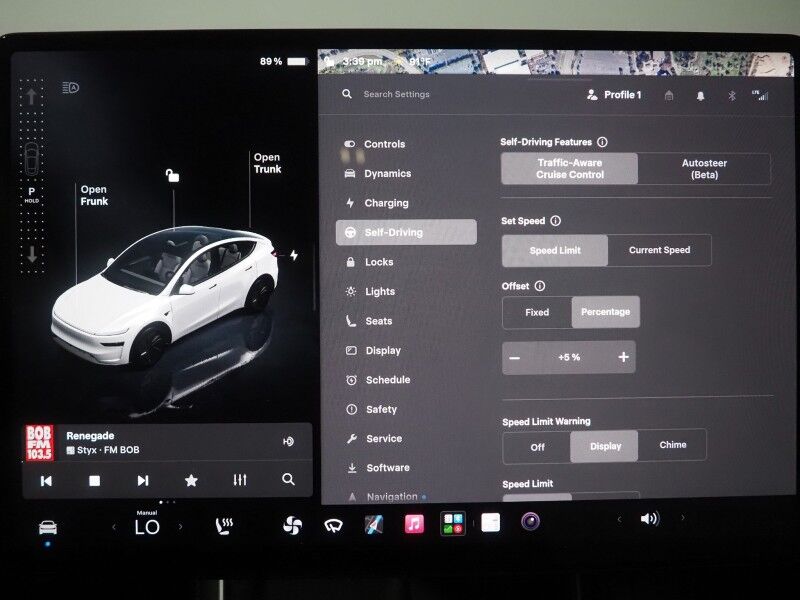This screenshot has width=800, height=600.
Task: Launch the navigation map app
Action: [x=374, y=524]
